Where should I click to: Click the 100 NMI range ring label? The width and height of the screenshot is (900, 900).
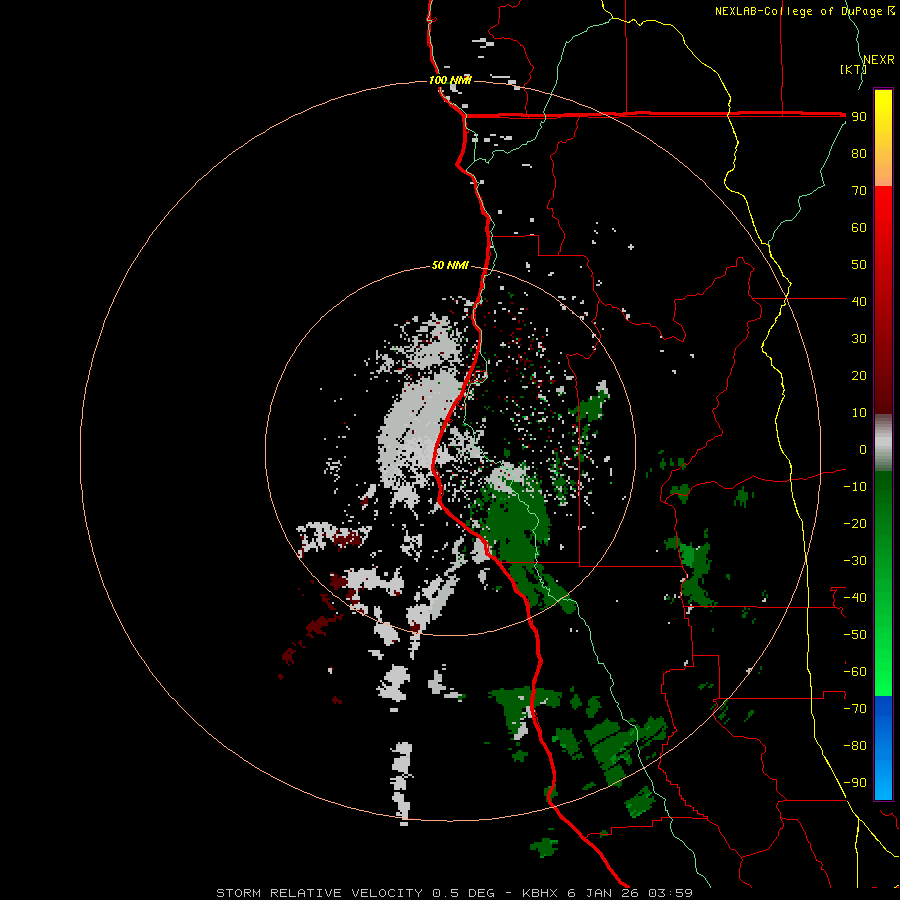[450, 80]
